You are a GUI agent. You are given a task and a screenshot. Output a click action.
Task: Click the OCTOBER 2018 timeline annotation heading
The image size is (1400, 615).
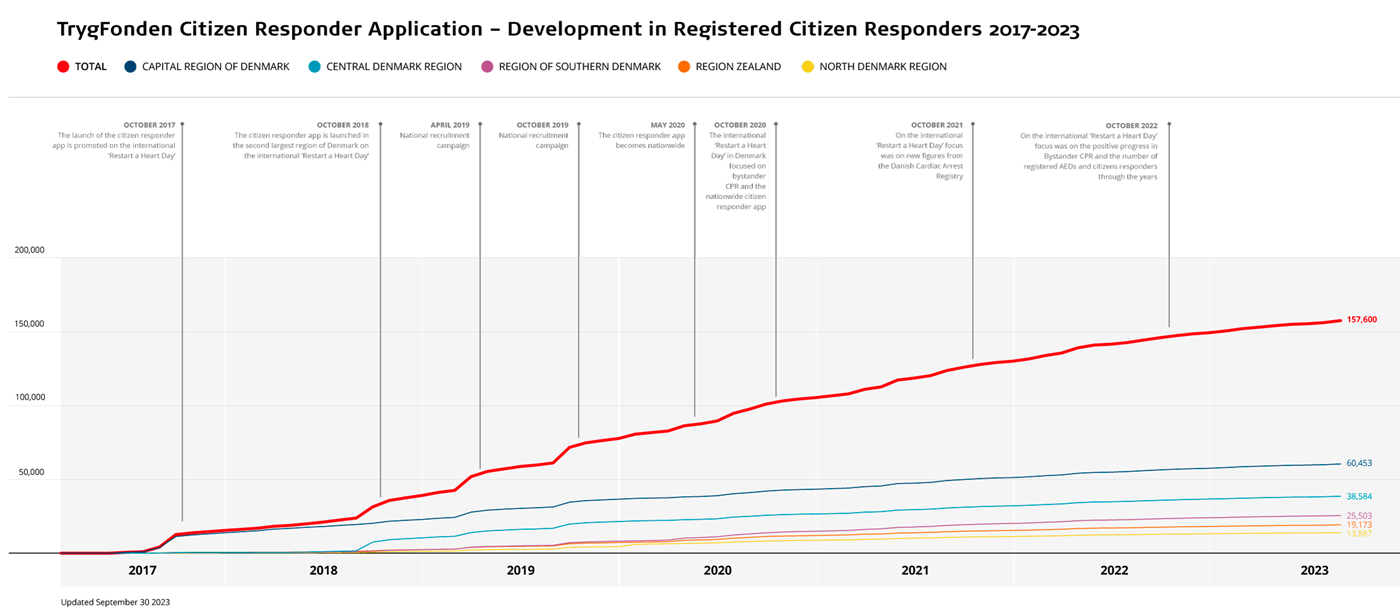point(343,125)
